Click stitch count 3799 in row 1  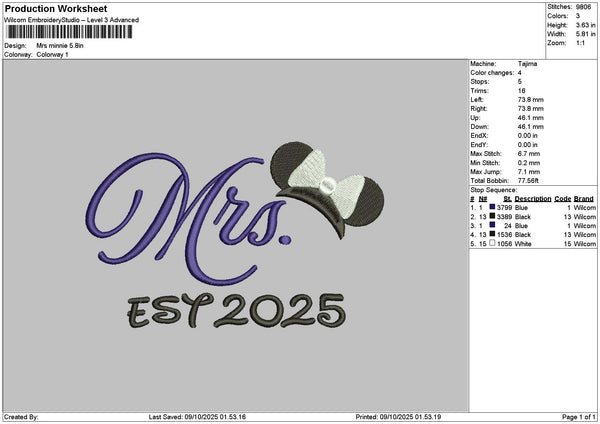504,207
